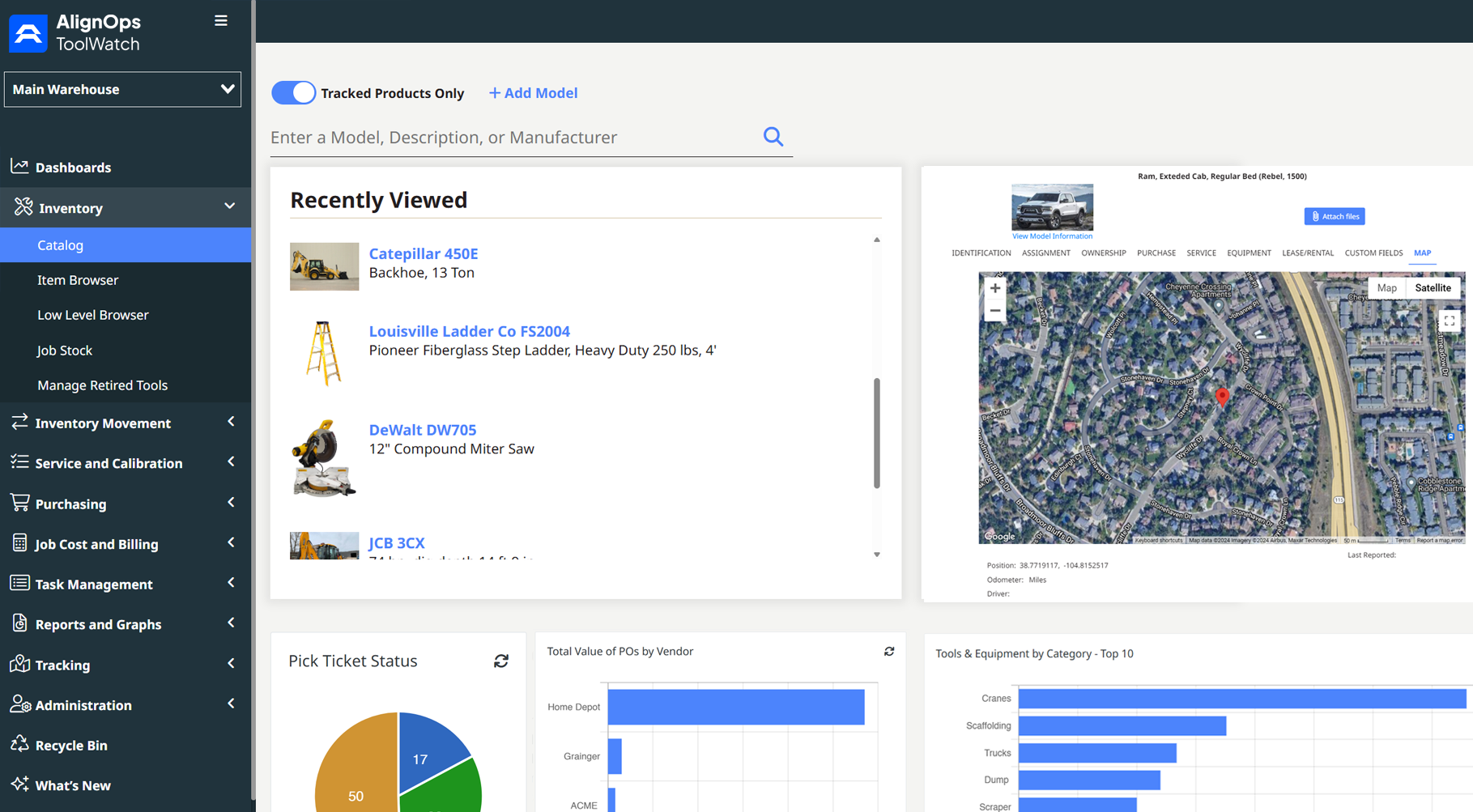Open the DeWalt DW705 model
Image resolution: width=1473 pixels, height=812 pixels.
tap(423, 430)
